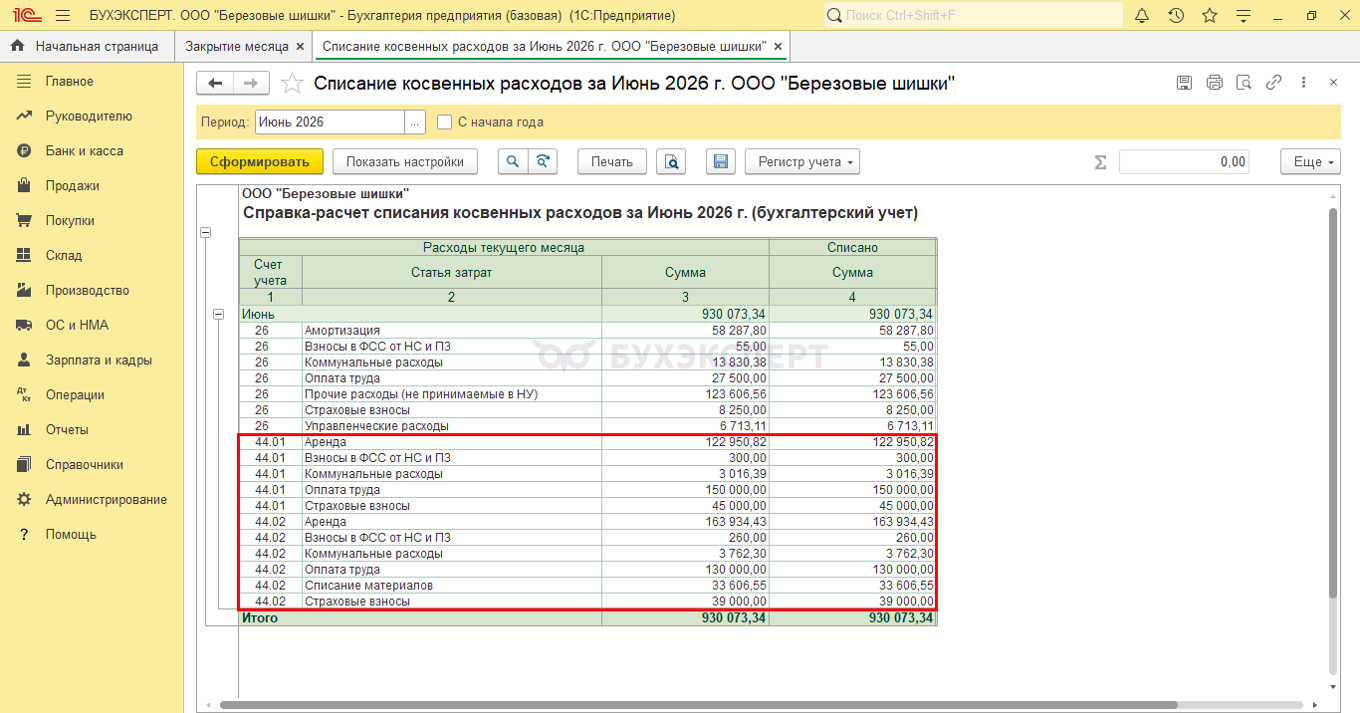This screenshot has width=1360, height=713.
Task: Close the Закрытие месяца tab
Action: pos(299,47)
